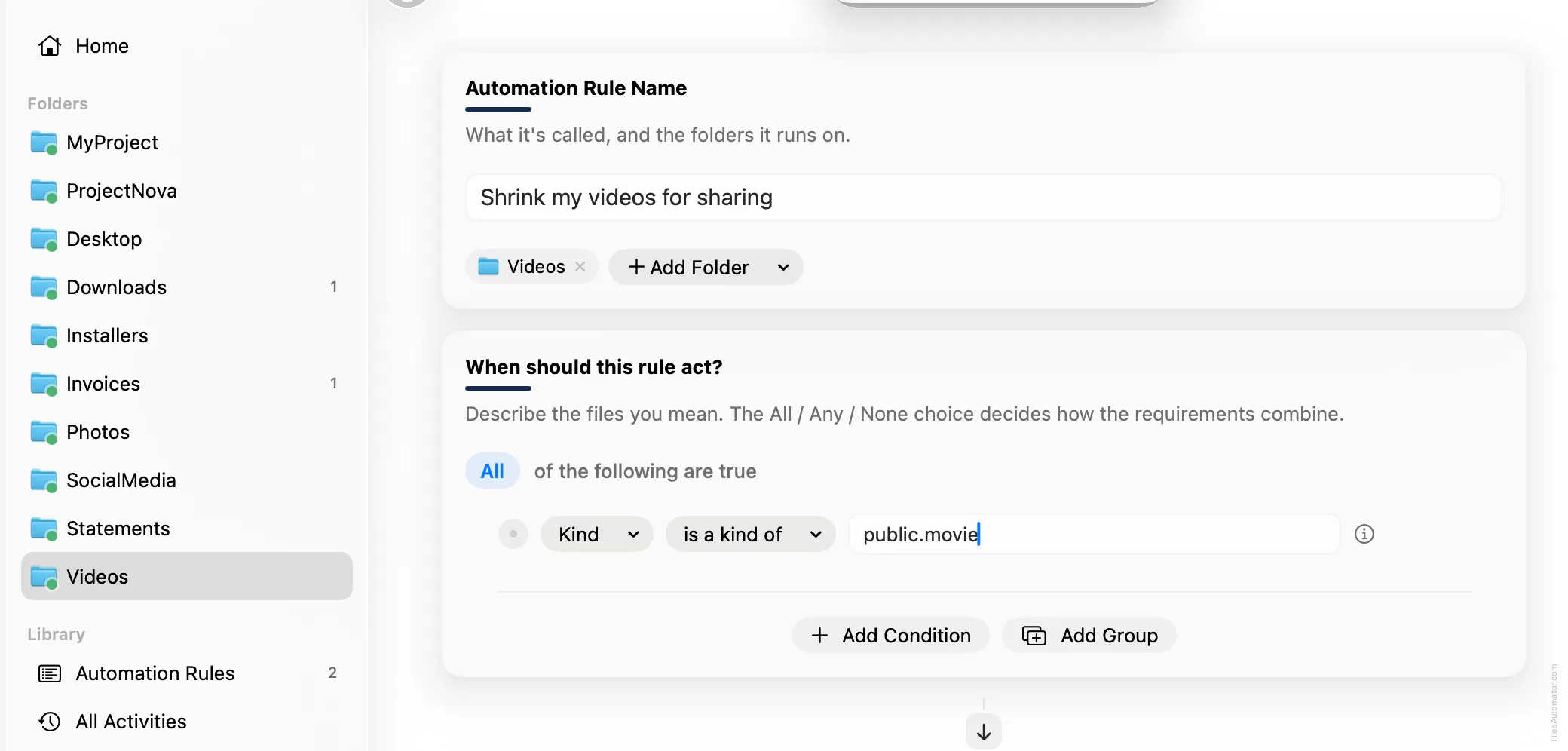1568x751 pixels.
Task: Select the Photos folder
Action: [186, 432]
